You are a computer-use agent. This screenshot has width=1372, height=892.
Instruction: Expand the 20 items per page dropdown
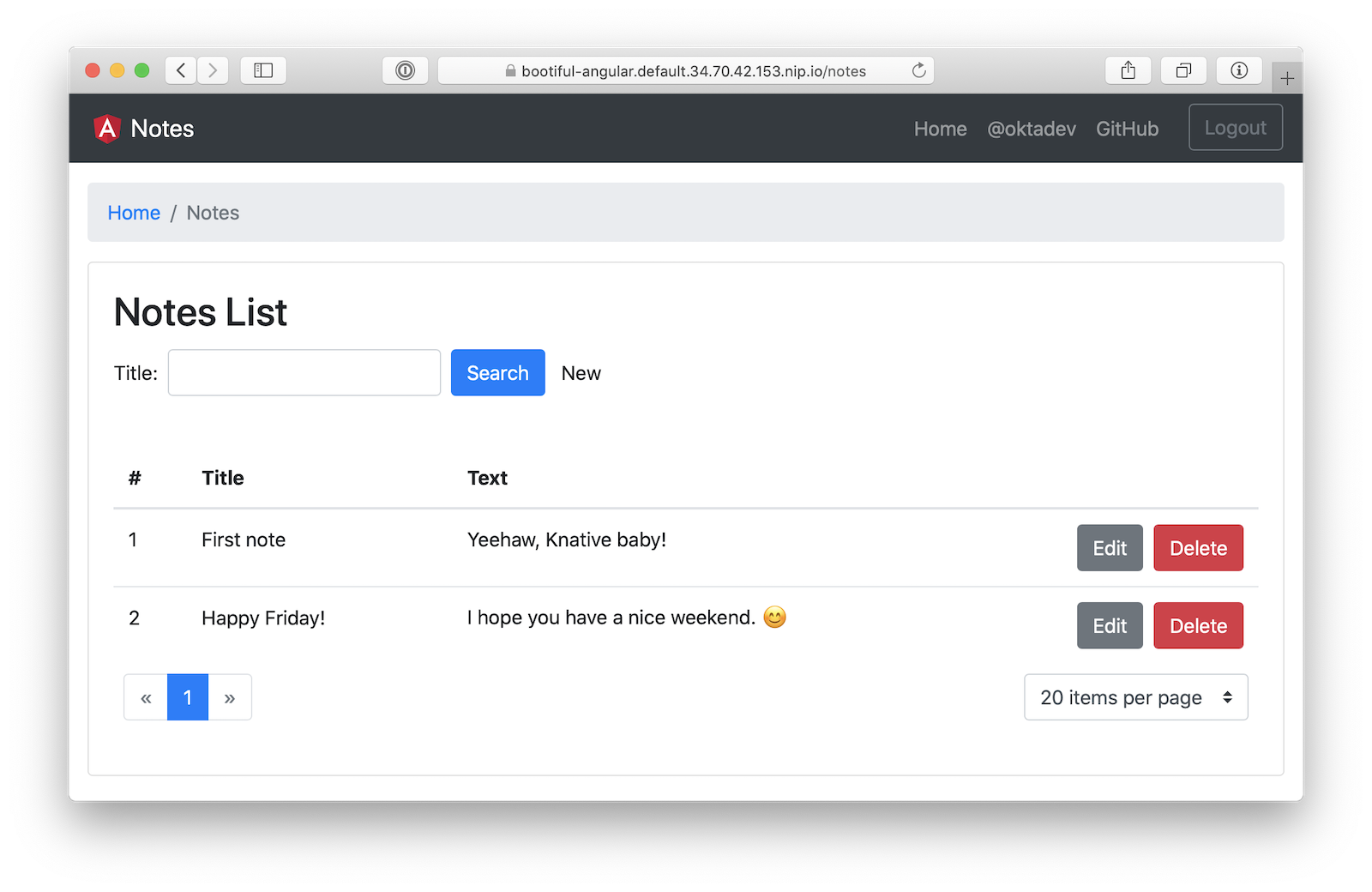pos(1135,697)
